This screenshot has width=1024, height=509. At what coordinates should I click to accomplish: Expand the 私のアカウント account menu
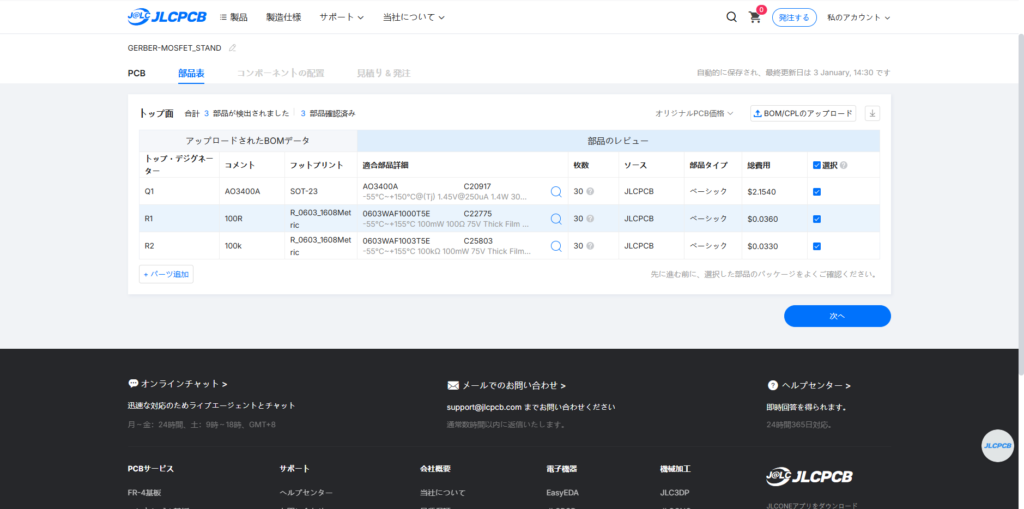pos(858,17)
